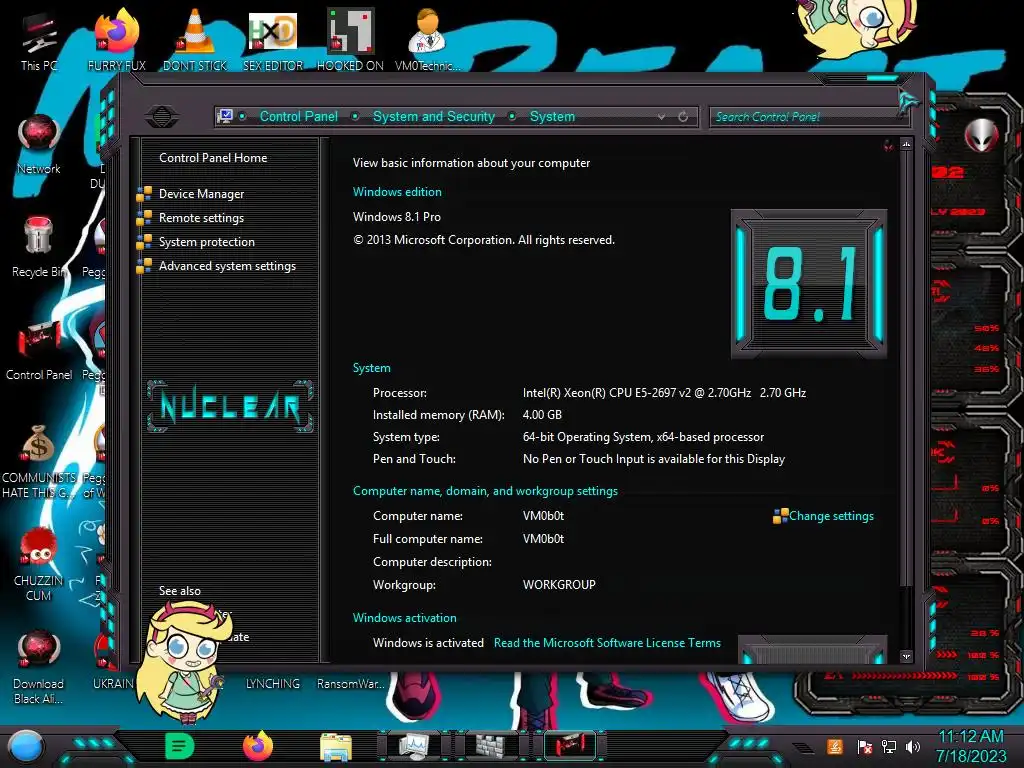Open the Start orb on the taskbar

[25, 746]
